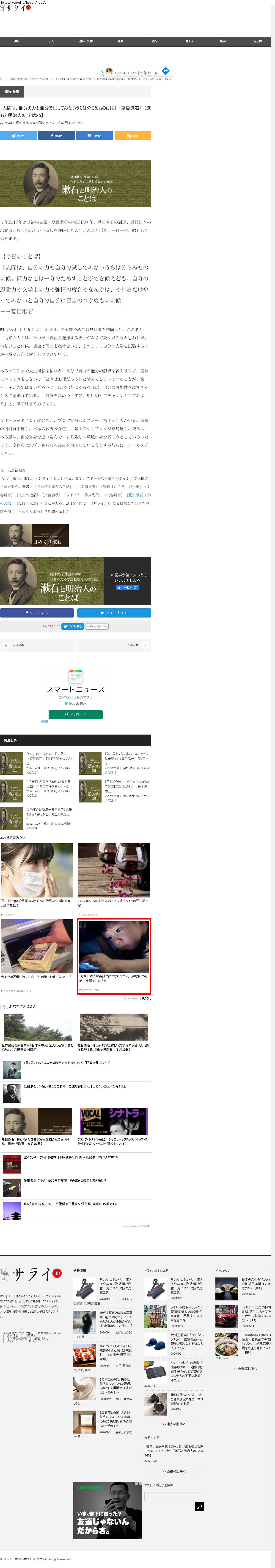Open the 旅行 navigation menu item

(51, 41)
